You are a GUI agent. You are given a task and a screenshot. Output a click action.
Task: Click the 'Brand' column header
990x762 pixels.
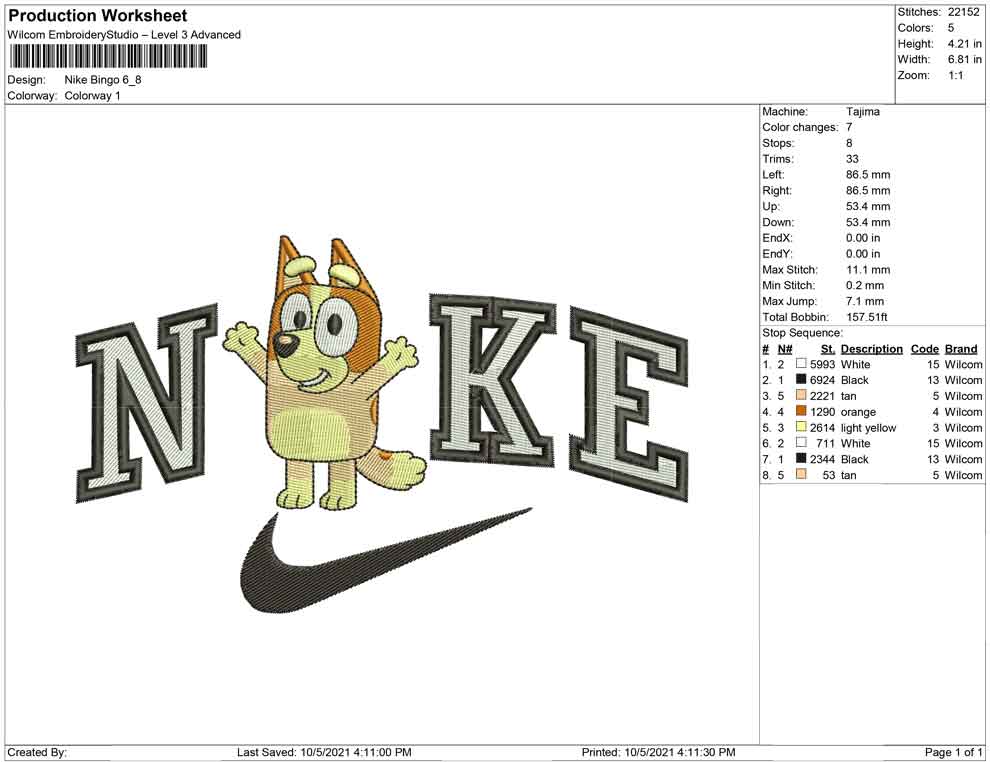961,348
